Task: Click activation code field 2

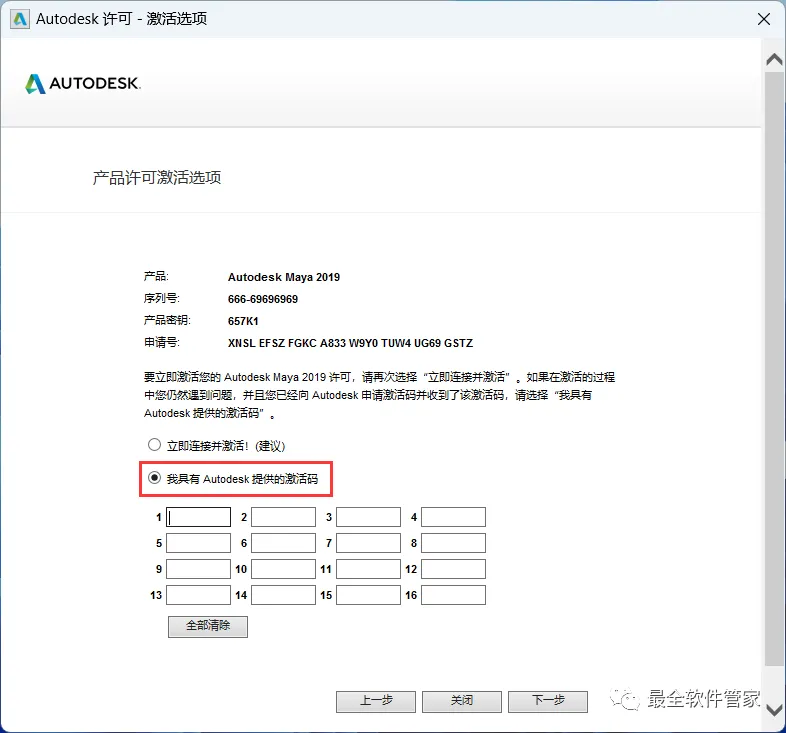Action: (283, 517)
